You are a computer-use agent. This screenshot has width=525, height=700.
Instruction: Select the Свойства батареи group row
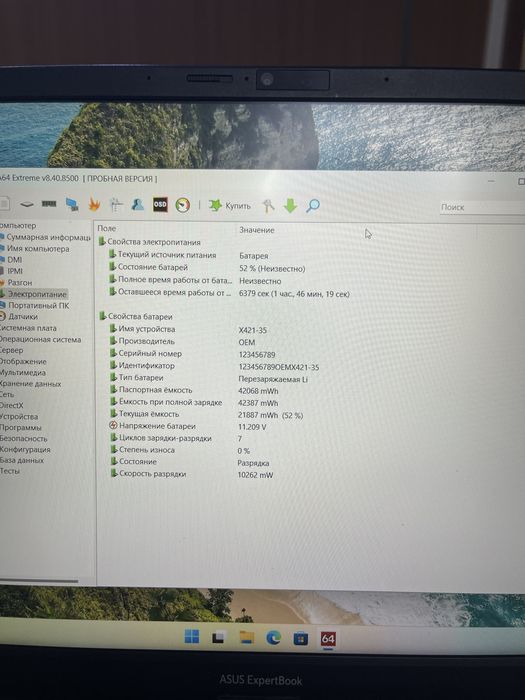point(136,317)
